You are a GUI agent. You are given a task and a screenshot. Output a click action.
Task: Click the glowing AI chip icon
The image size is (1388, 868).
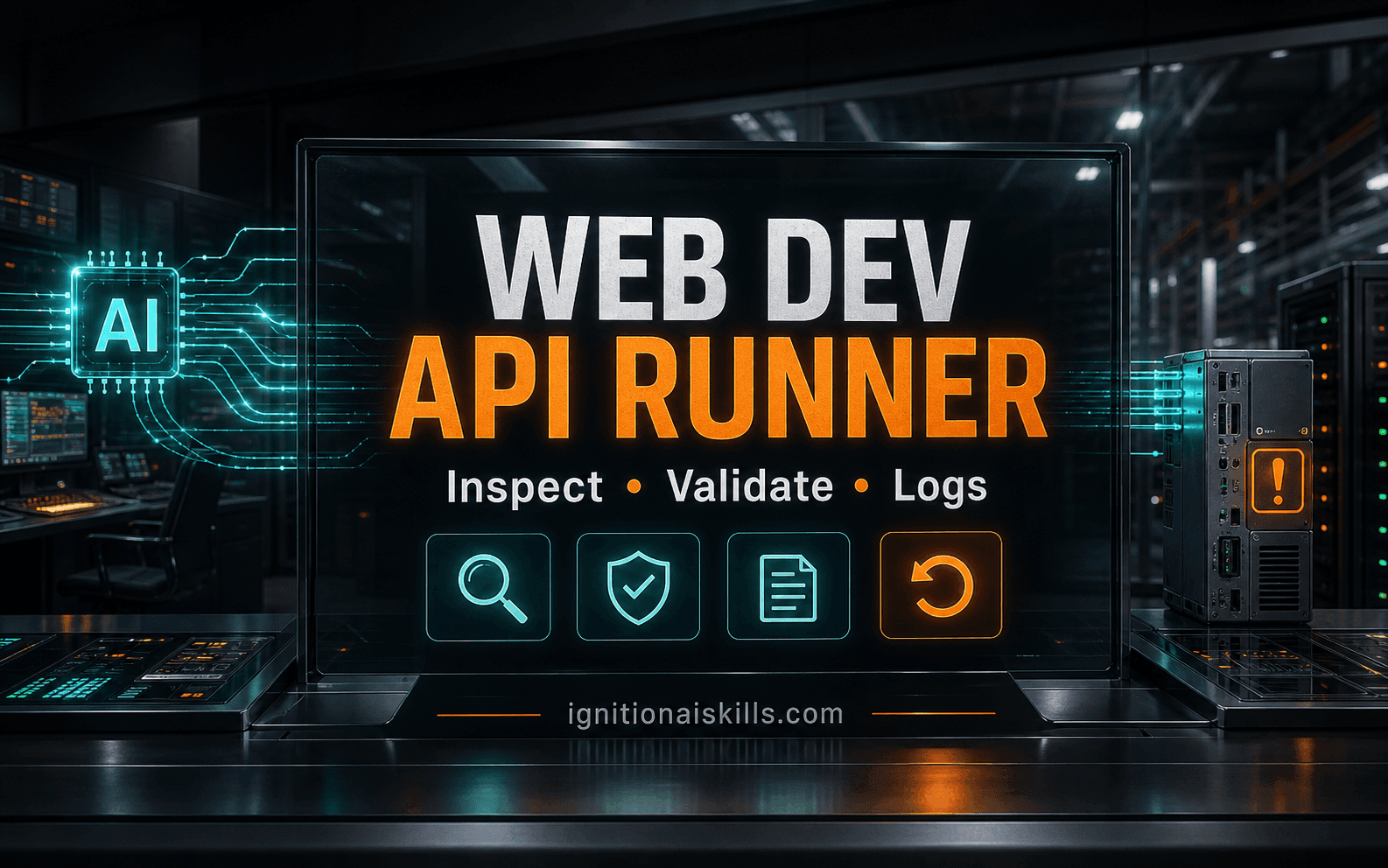tap(127, 325)
